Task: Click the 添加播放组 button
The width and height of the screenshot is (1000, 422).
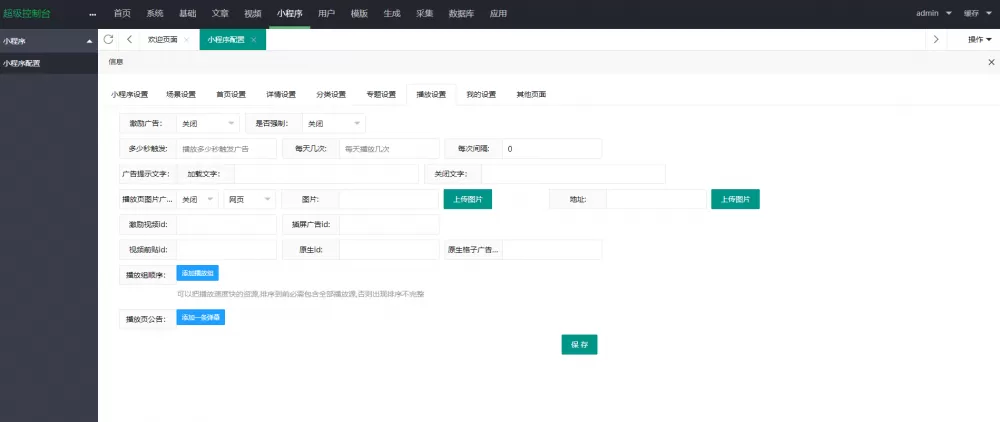Action: click(198, 272)
